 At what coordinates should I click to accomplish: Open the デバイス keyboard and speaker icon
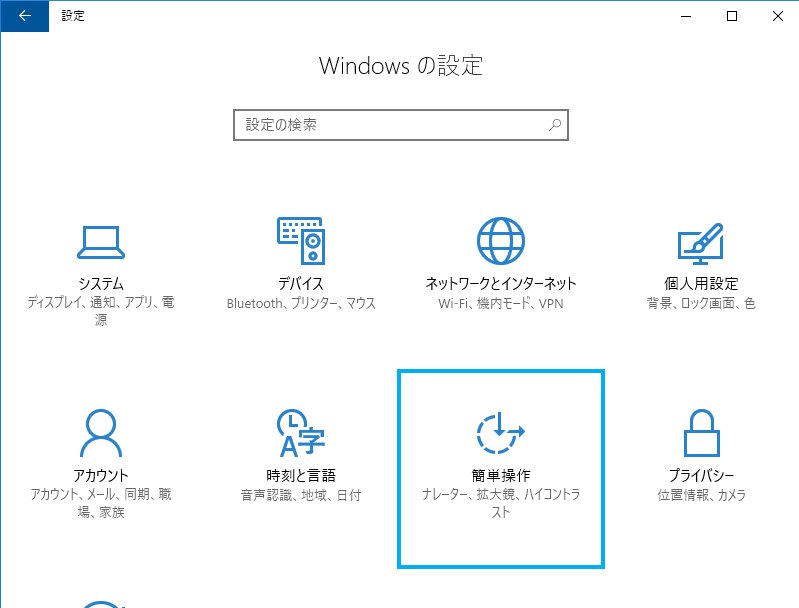point(301,241)
